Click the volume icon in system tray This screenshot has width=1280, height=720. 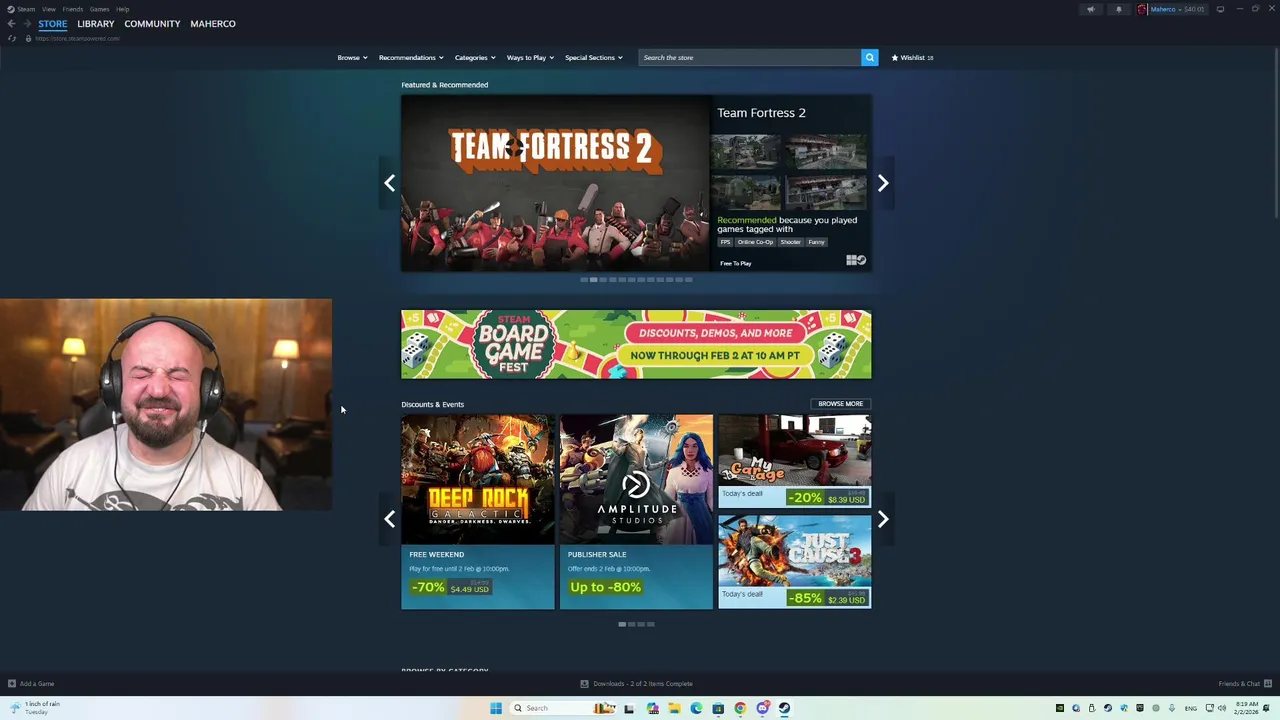(x=1222, y=708)
